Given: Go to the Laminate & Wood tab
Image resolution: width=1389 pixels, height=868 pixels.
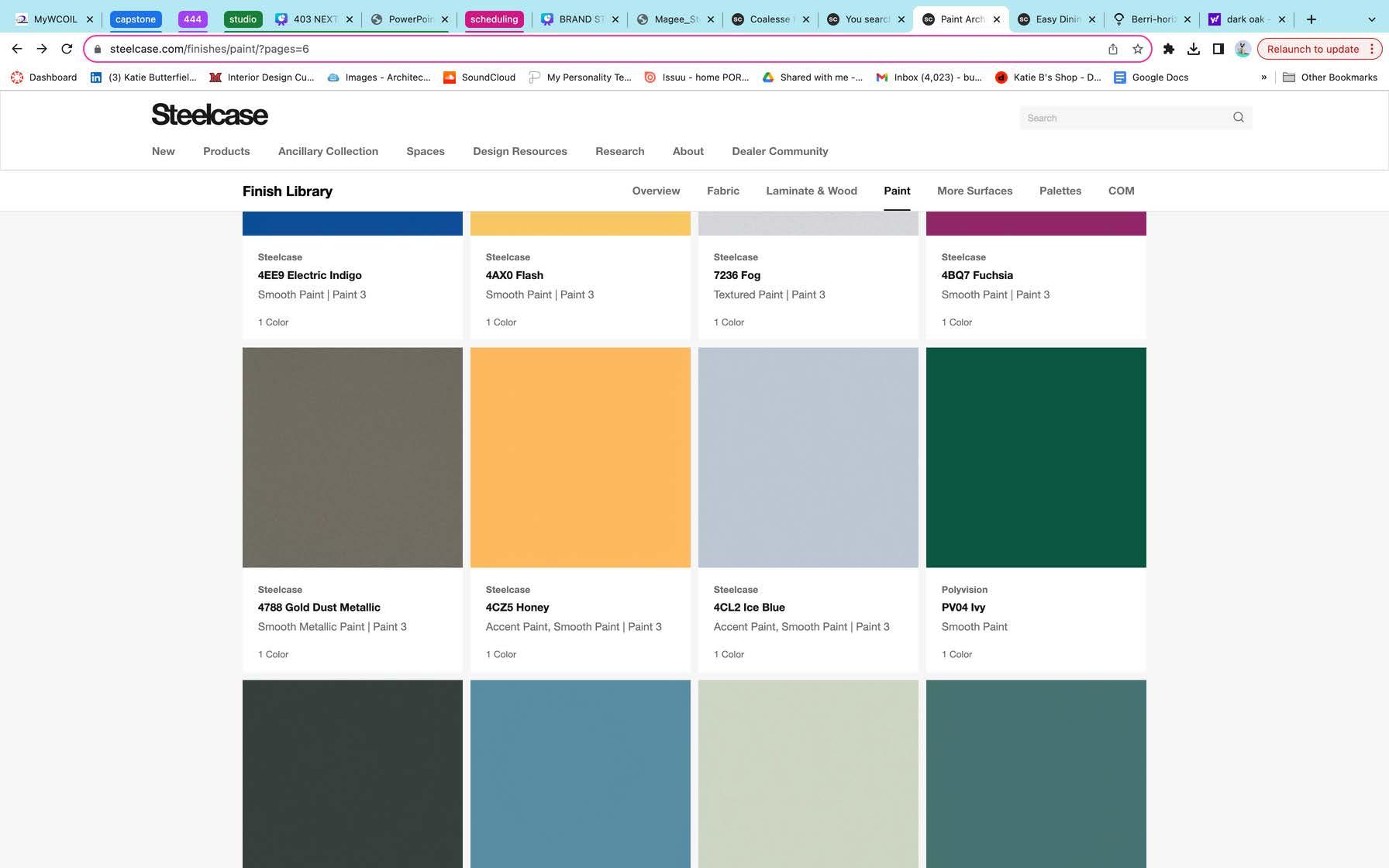Looking at the screenshot, I should 812,191.
